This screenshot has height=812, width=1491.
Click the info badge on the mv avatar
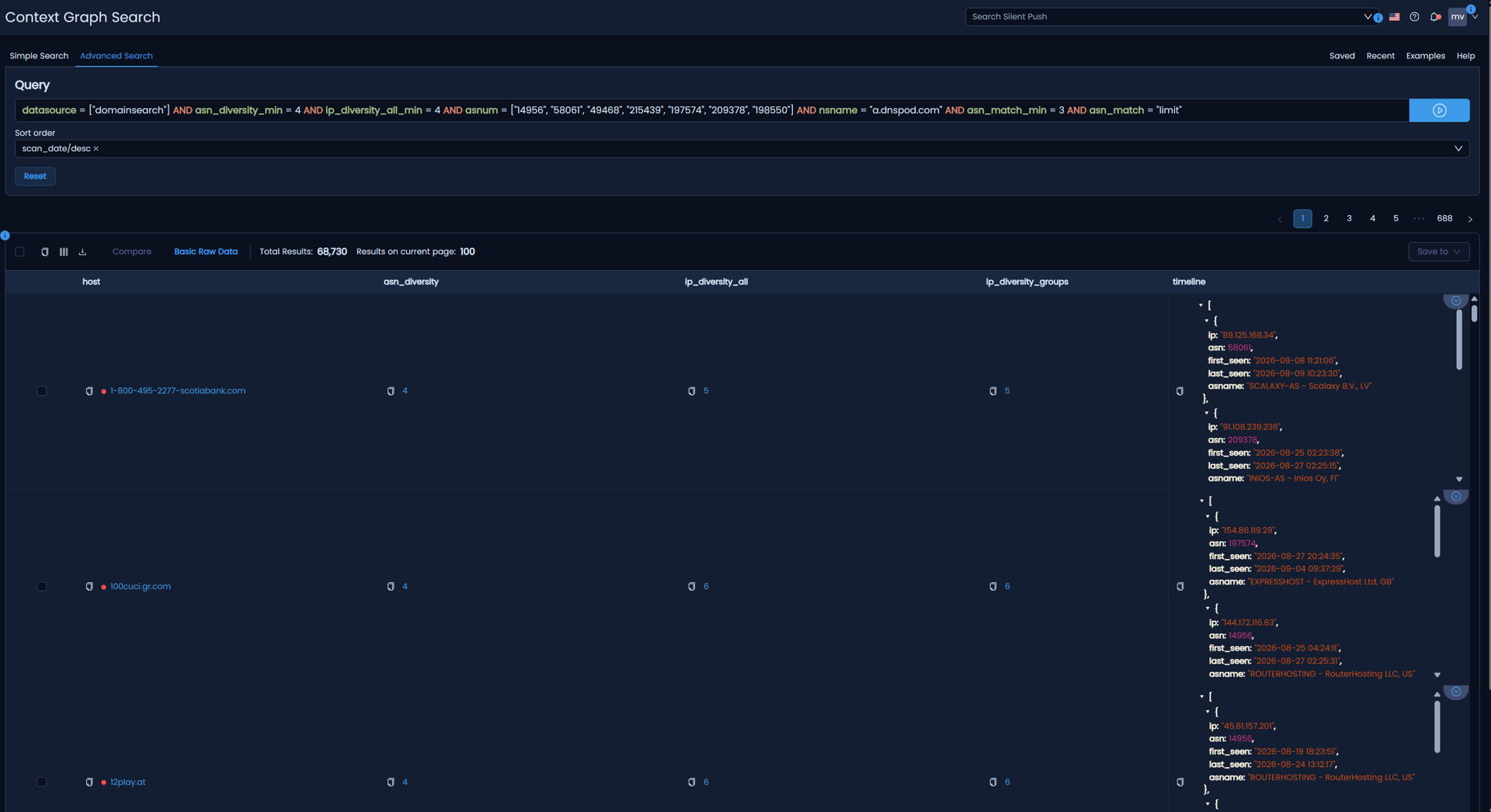click(1471, 9)
